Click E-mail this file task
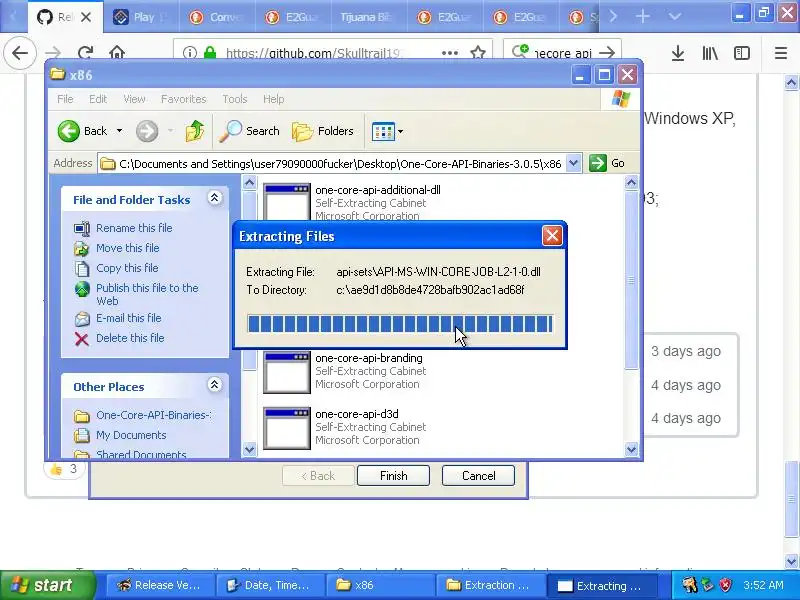Image resolution: width=800 pixels, height=600 pixels. tap(129, 318)
